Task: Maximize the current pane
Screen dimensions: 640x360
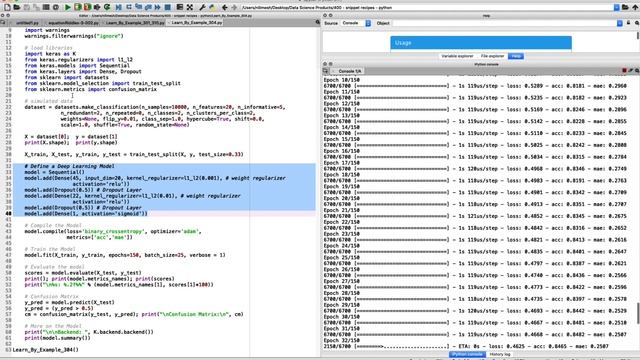Action: [x=180, y=7]
